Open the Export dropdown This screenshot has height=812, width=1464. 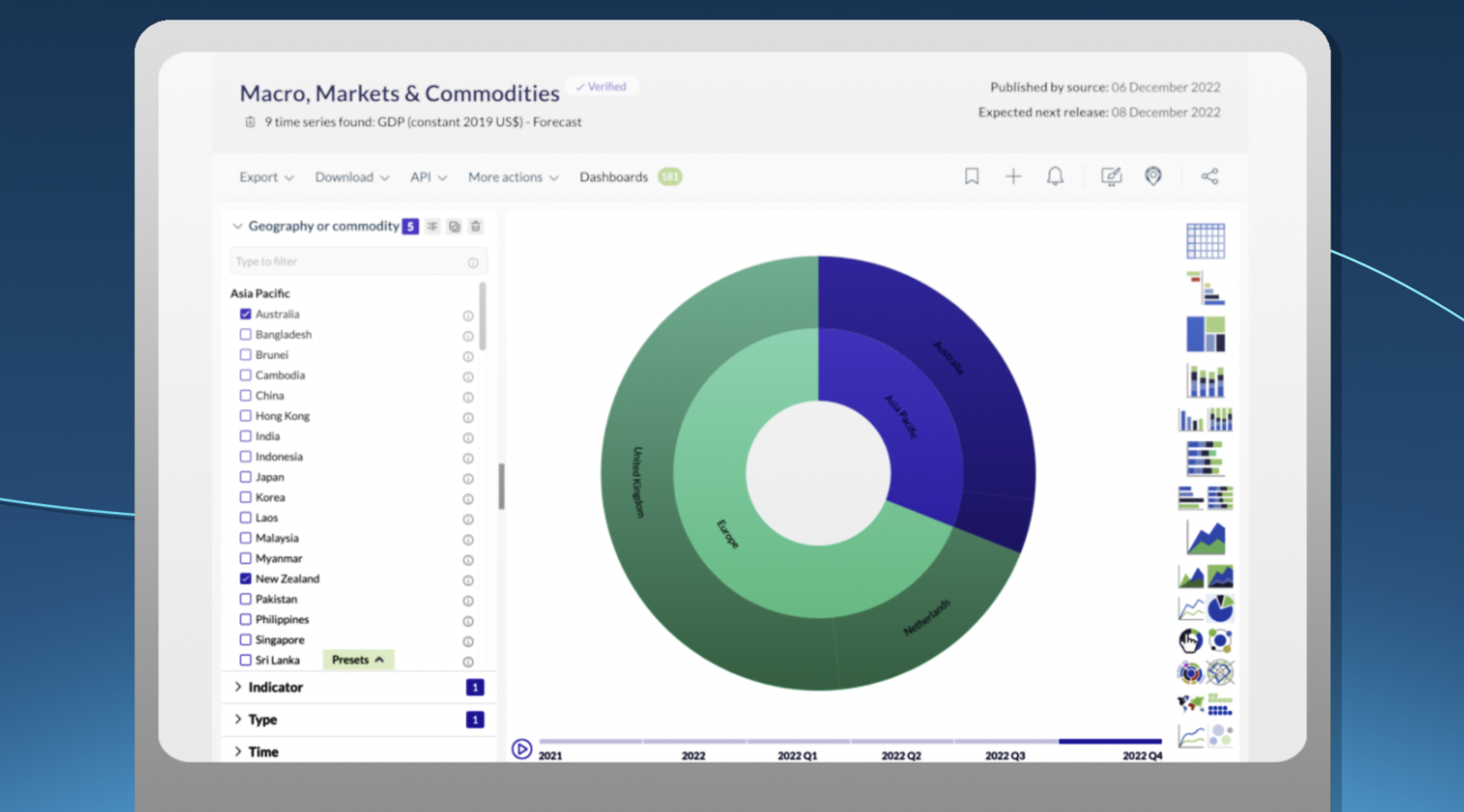(x=266, y=177)
